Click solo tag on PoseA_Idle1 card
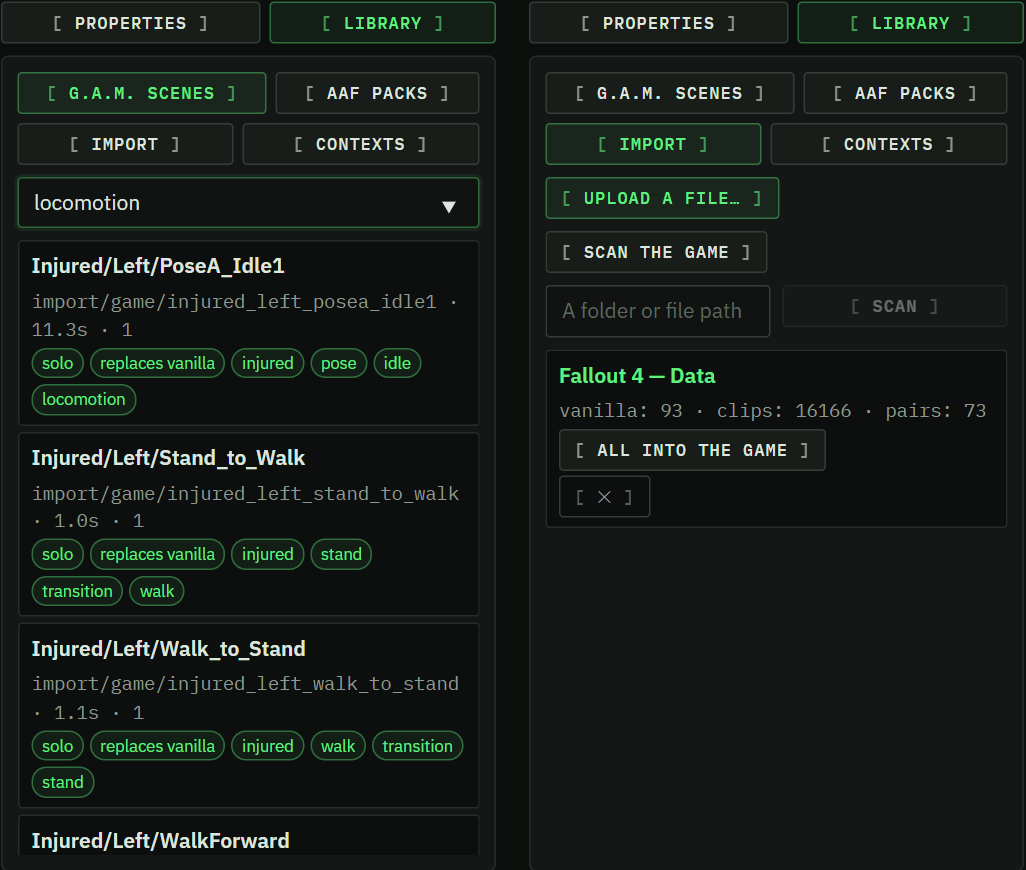This screenshot has width=1026, height=870. [58, 363]
